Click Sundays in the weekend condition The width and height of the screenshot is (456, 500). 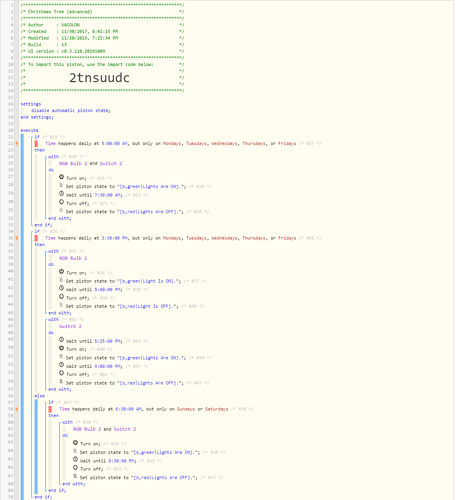[186, 409]
